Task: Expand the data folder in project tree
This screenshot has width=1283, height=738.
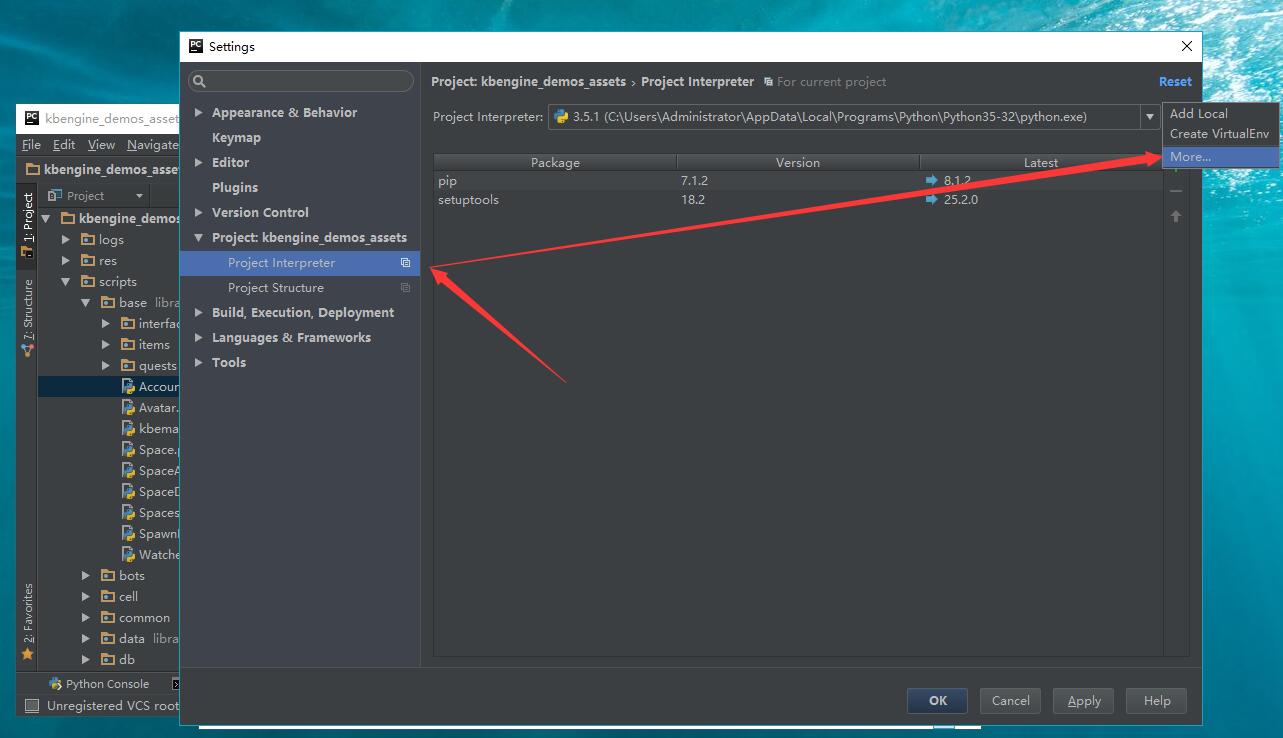Action: (86, 638)
